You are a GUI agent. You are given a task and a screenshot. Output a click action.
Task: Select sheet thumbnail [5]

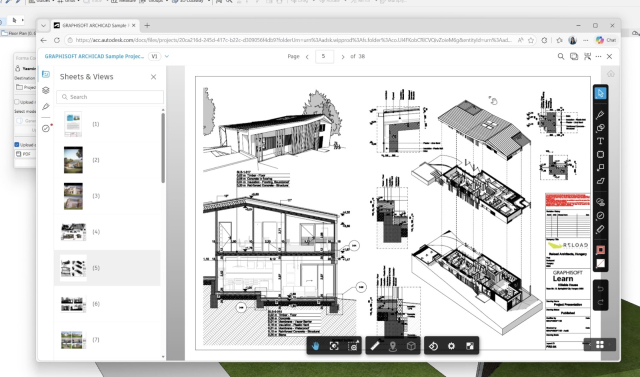pyautogui.click(x=73, y=268)
